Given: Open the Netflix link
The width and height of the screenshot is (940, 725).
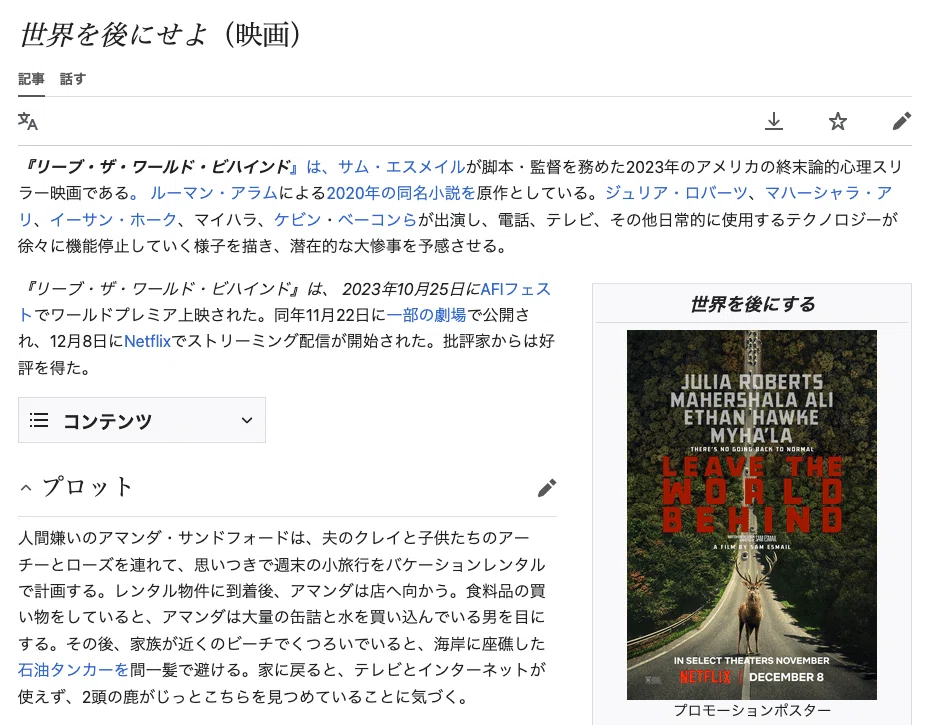Looking at the screenshot, I should (147, 341).
